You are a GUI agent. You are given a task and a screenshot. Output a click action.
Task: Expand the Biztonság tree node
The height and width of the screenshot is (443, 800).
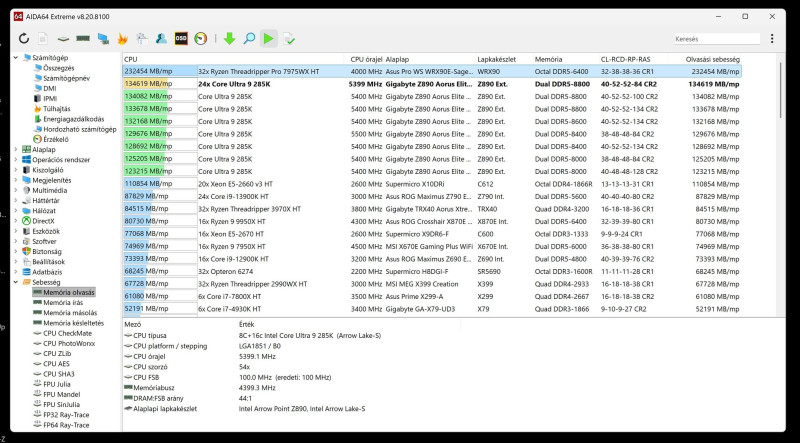[x=16, y=252]
